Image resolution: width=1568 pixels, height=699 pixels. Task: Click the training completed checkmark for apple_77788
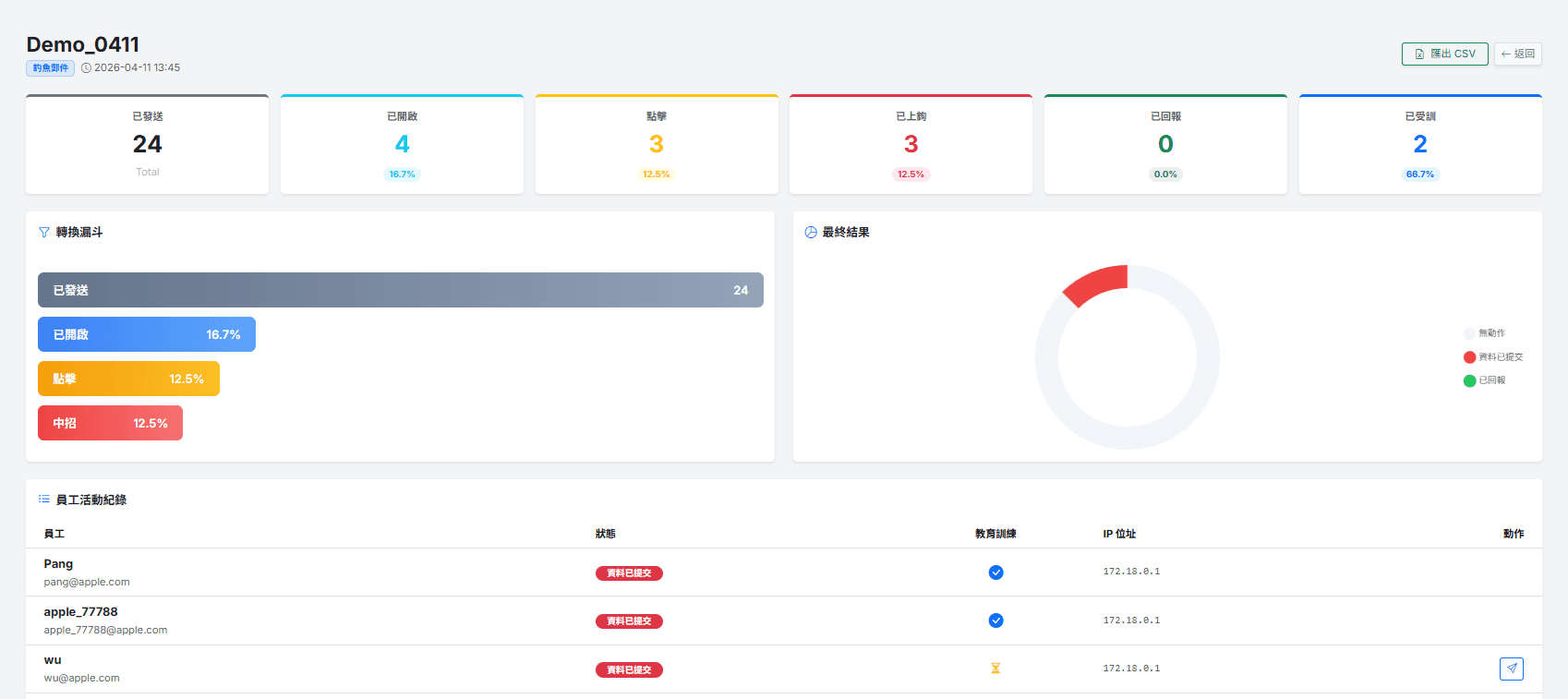point(995,621)
